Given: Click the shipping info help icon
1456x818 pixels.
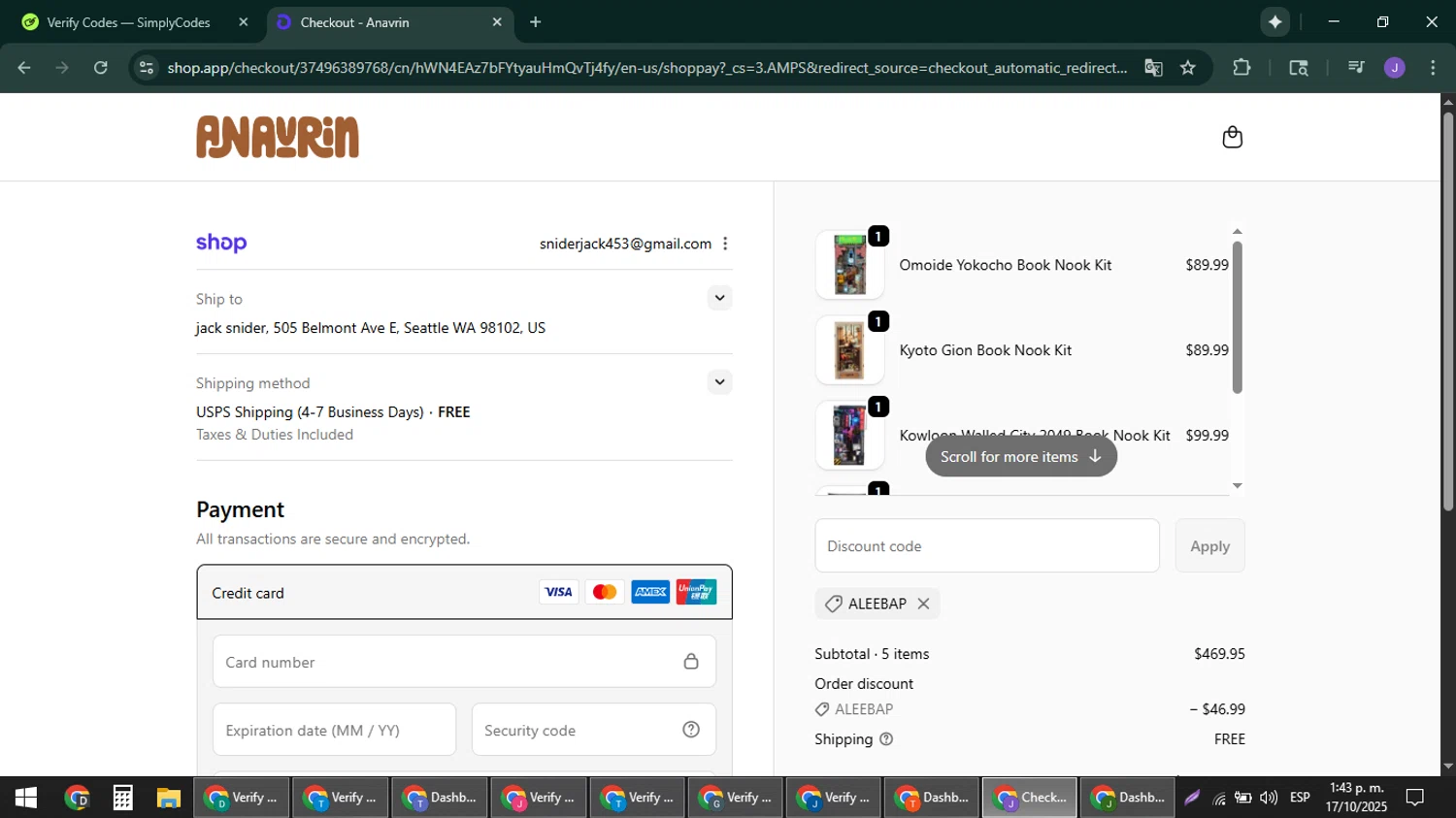Looking at the screenshot, I should (x=886, y=739).
